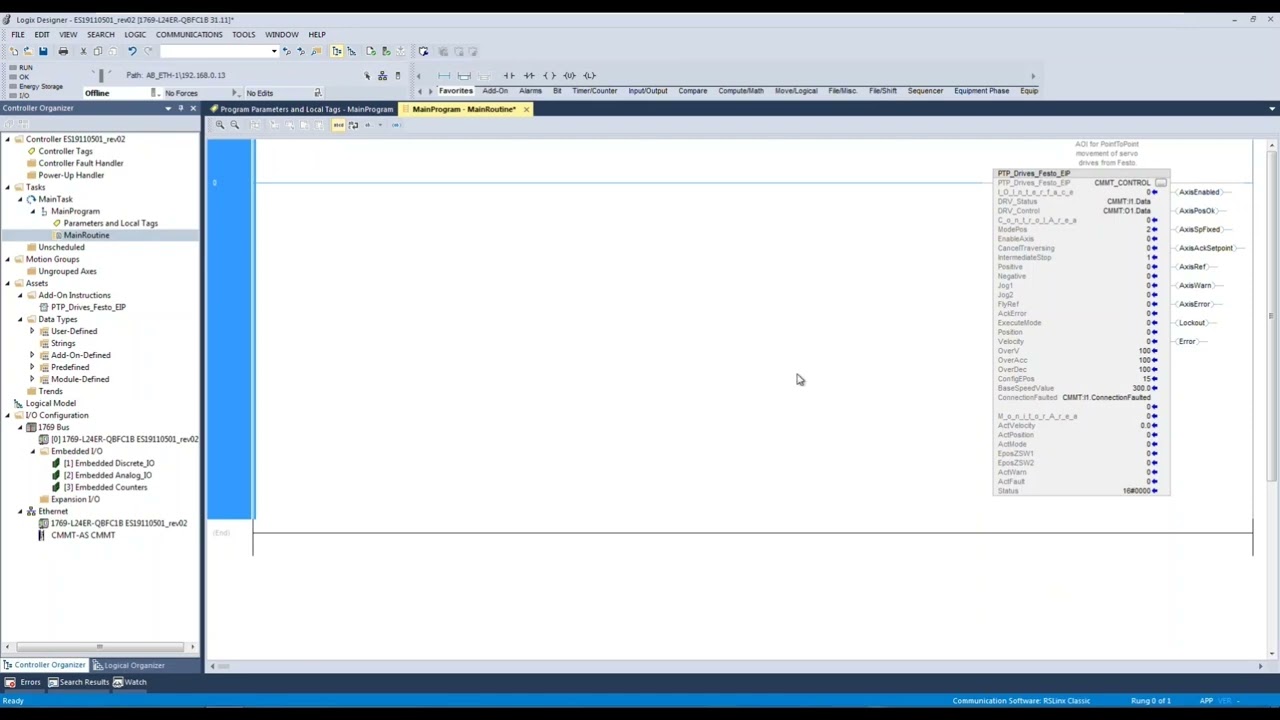Open the FILE menu
Screen dimensions: 1280x720
coord(18,34)
